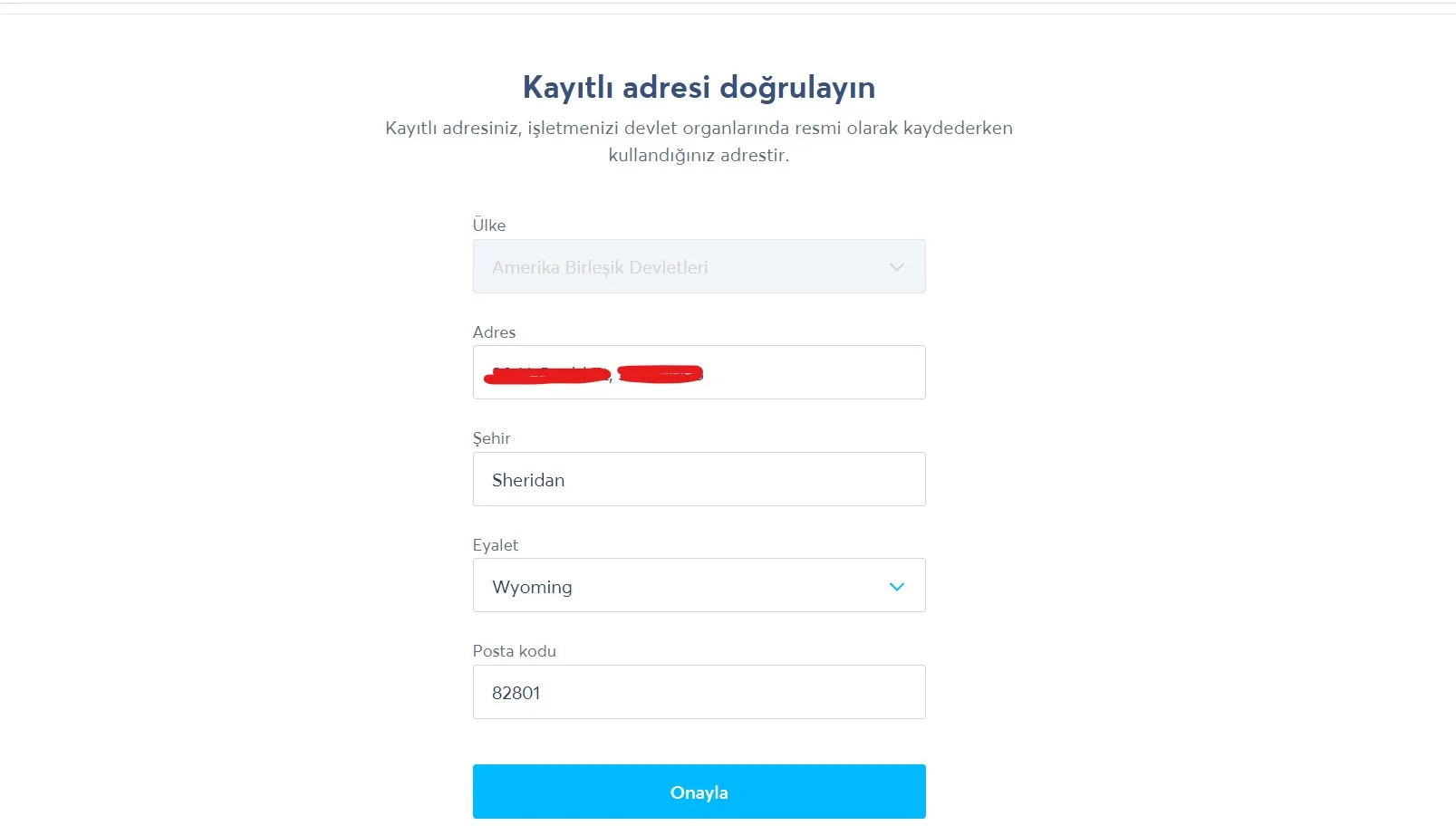Expand the Eyalet state selector

click(x=698, y=585)
